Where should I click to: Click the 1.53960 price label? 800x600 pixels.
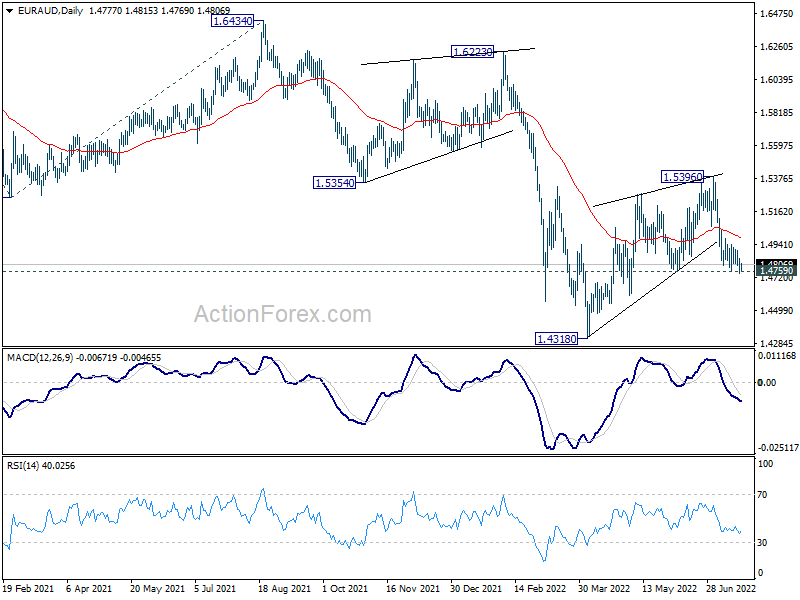tap(682, 177)
